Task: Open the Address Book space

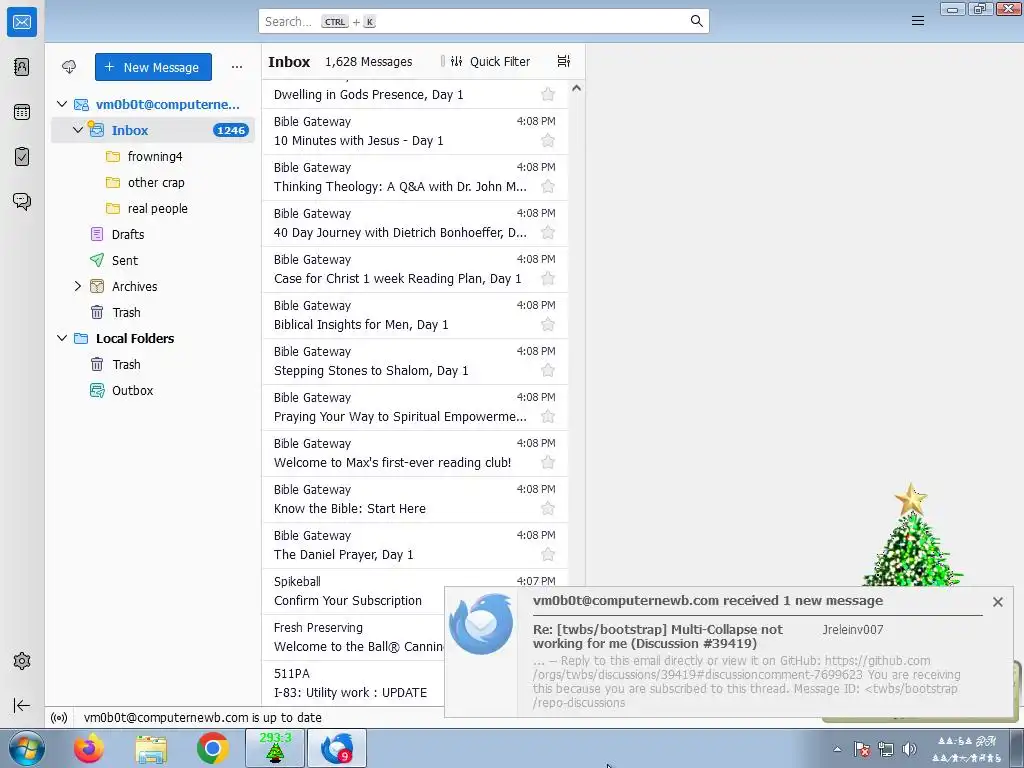Action: click(x=22, y=67)
